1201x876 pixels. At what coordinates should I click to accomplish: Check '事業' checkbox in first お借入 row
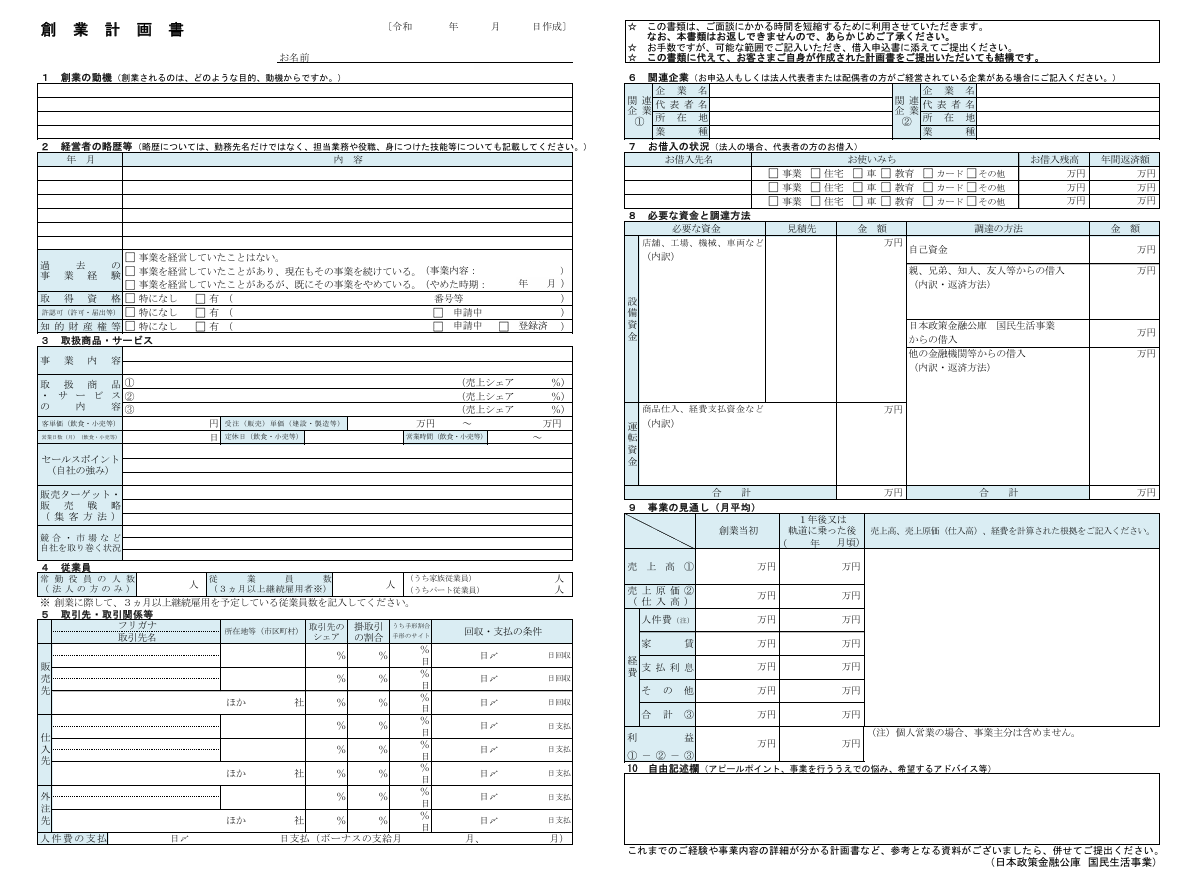point(772,173)
